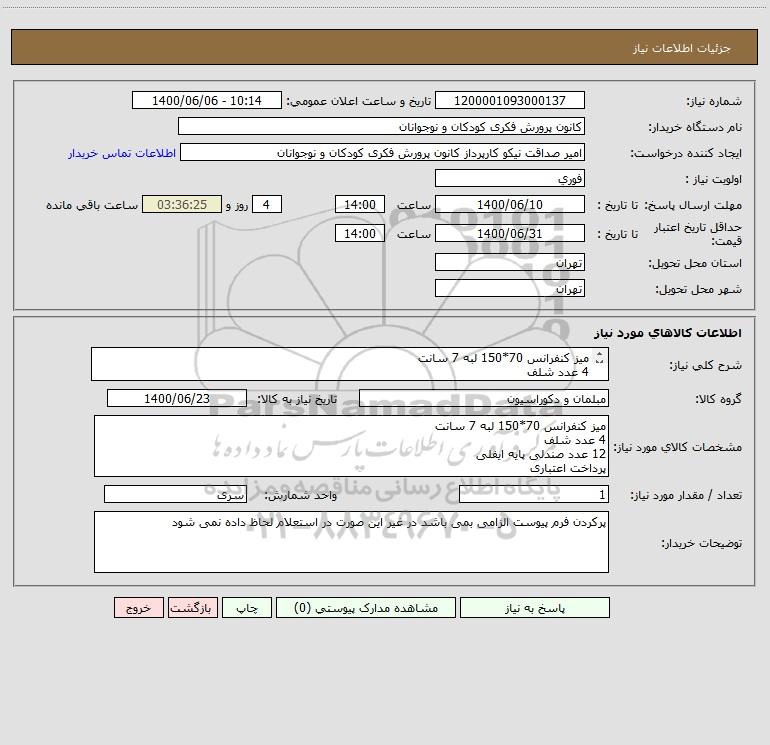Click the ایجاد کننده درخواست field

pos(382,152)
